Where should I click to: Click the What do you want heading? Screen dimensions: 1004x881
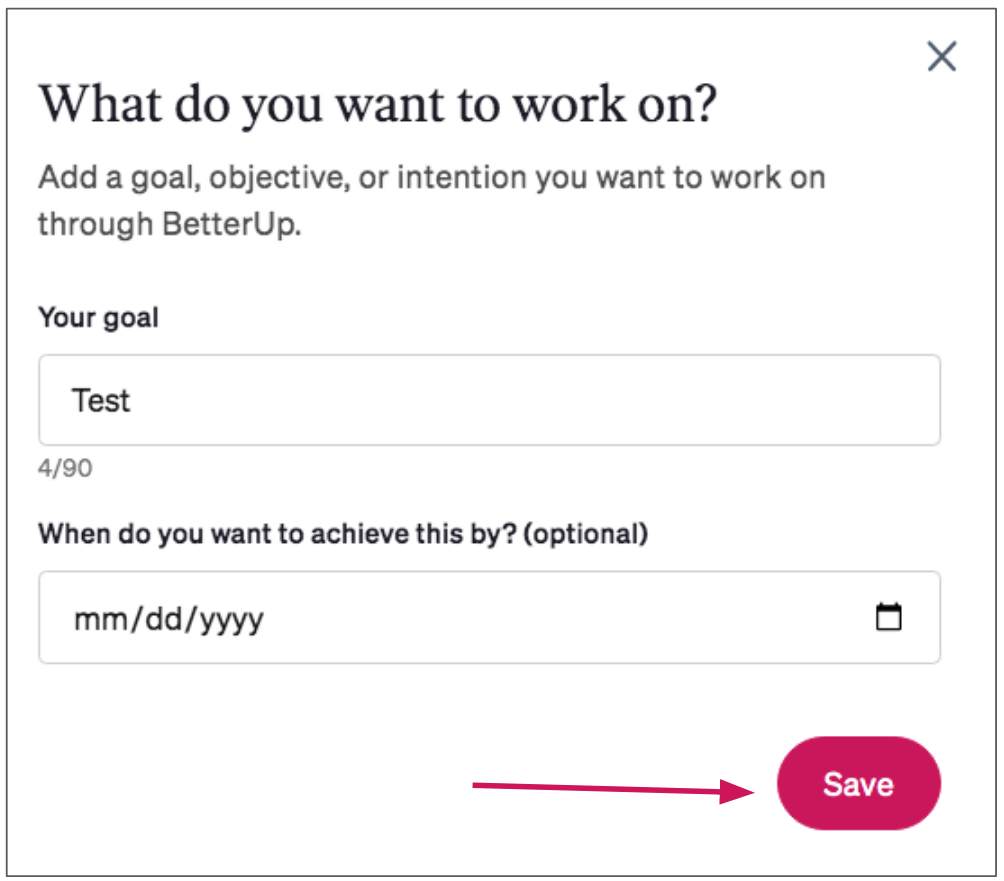click(378, 104)
